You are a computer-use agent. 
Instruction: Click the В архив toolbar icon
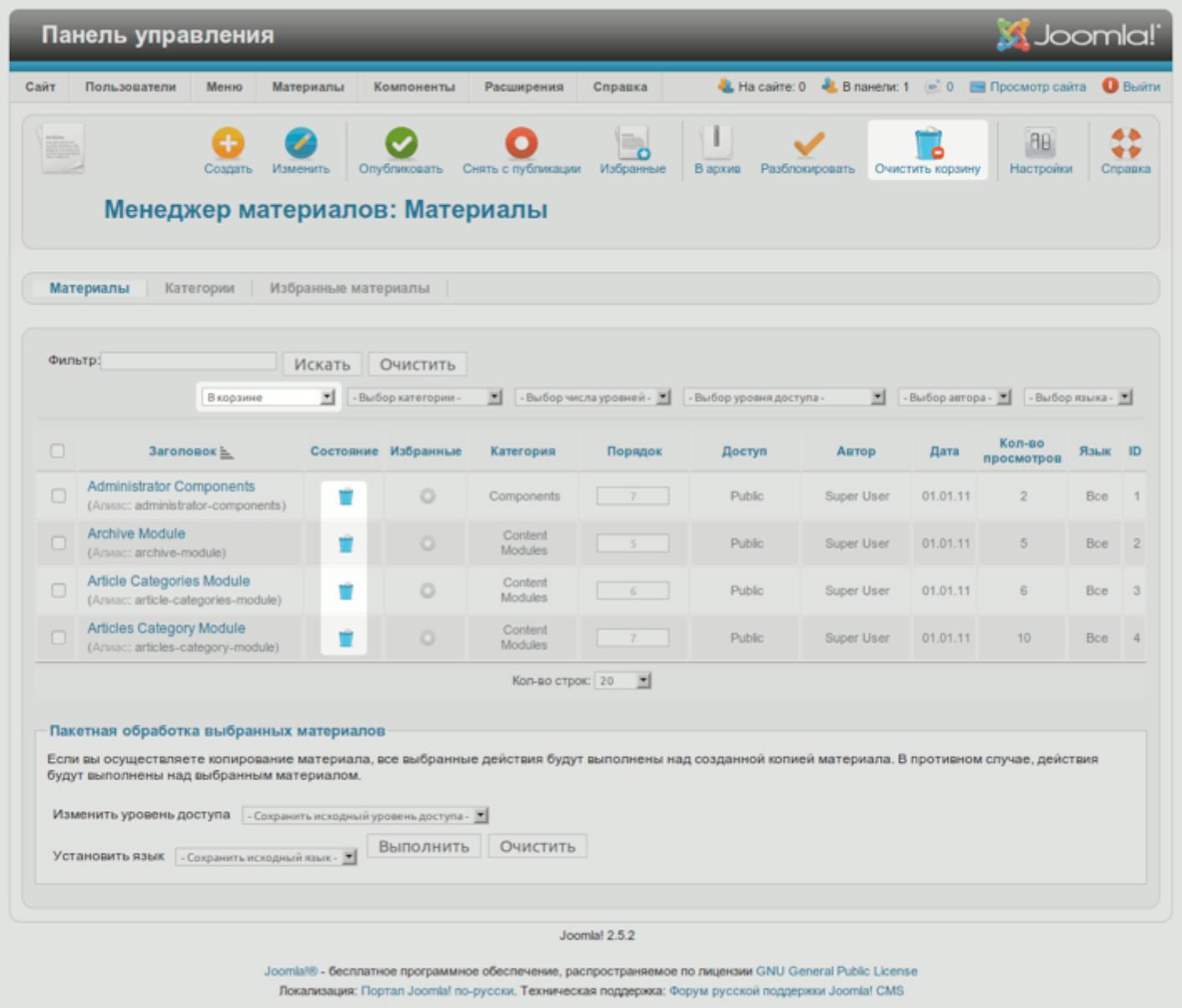pyautogui.click(x=716, y=144)
